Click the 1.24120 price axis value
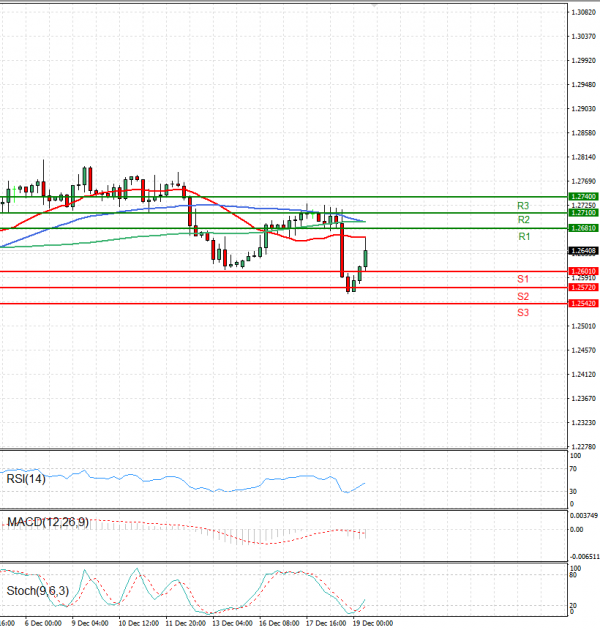 point(584,374)
